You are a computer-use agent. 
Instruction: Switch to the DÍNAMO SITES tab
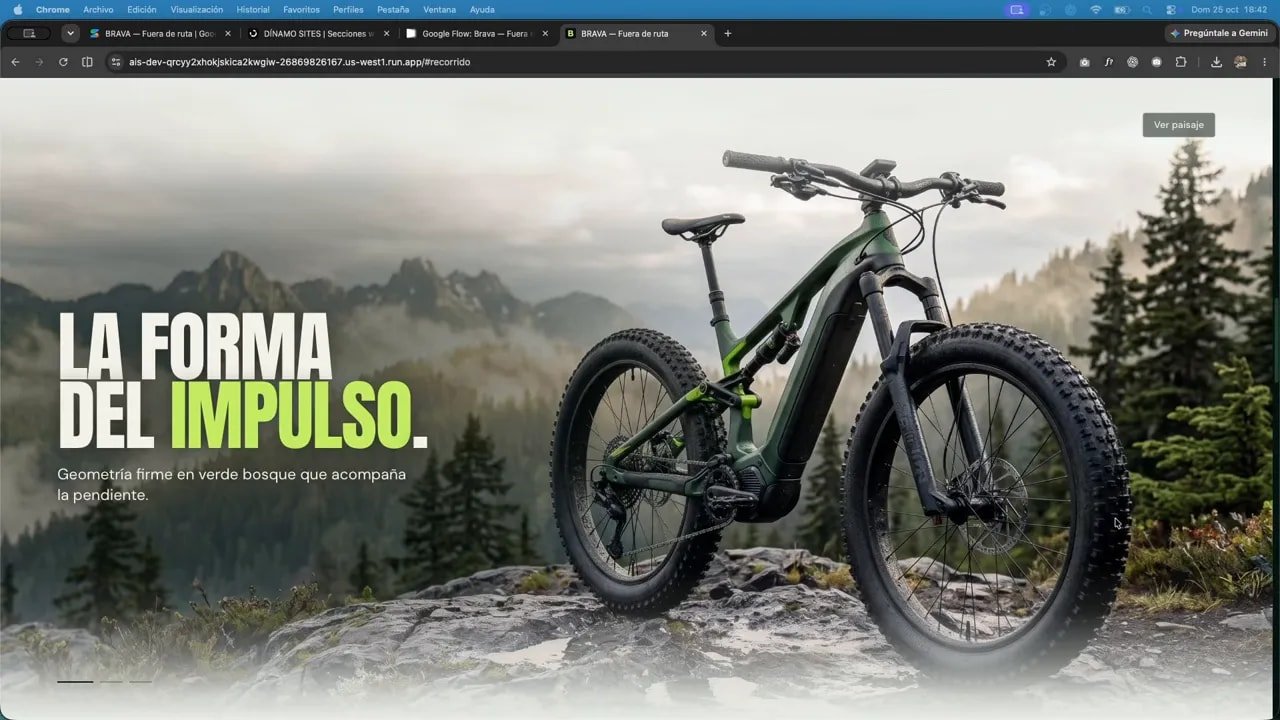[318, 33]
